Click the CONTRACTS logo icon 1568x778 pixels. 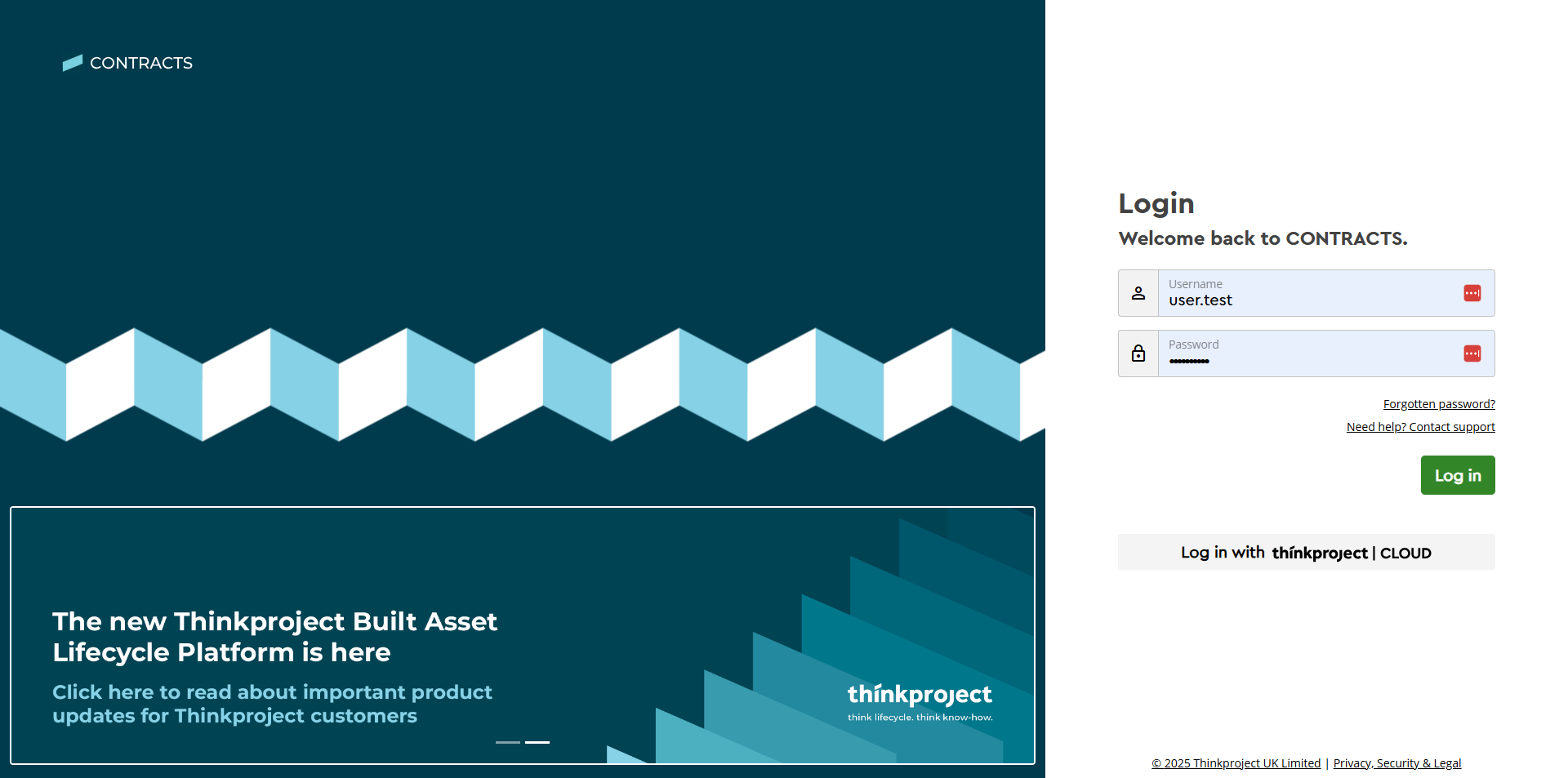[73, 63]
